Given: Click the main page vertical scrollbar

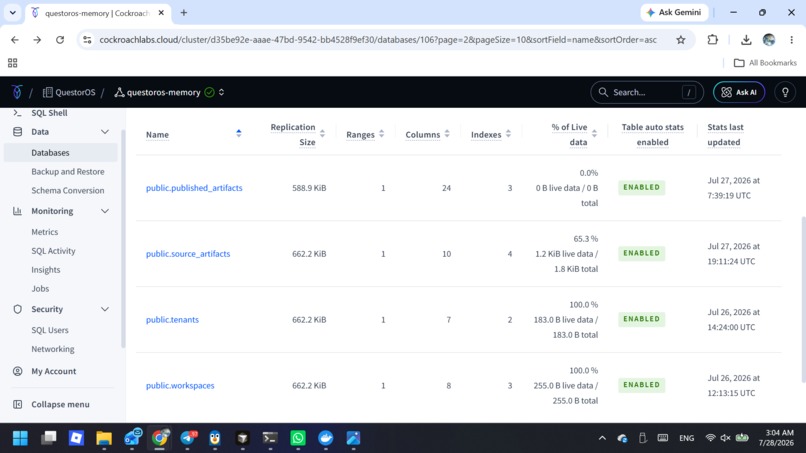Looking at the screenshot, I should click(803, 299).
